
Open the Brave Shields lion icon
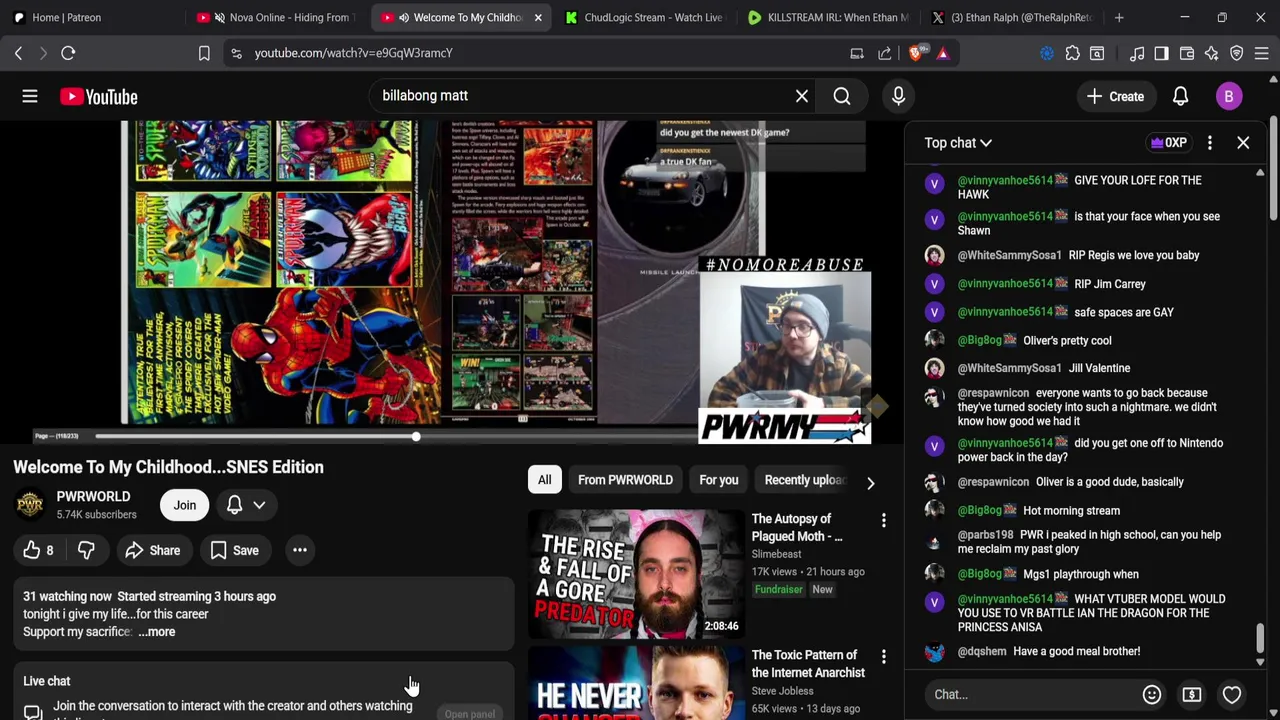[916, 53]
